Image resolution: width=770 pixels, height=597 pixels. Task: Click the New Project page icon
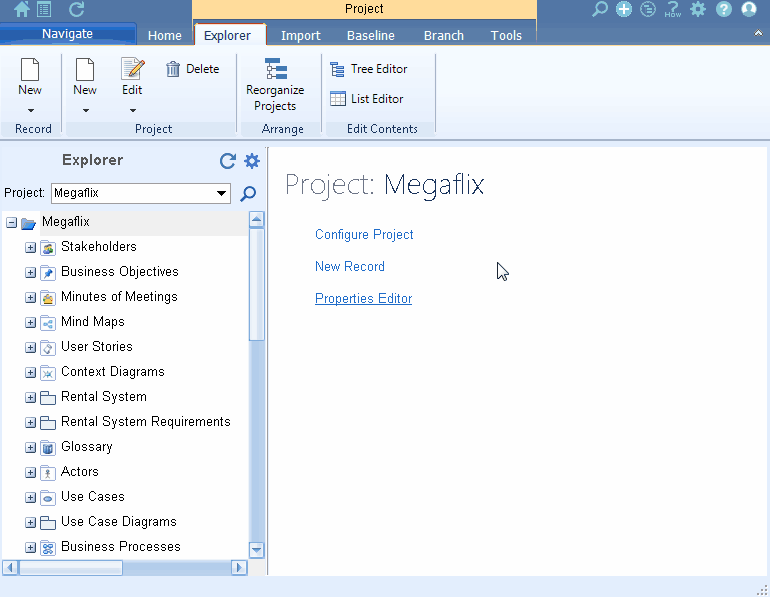pyautogui.click(x=85, y=69)
